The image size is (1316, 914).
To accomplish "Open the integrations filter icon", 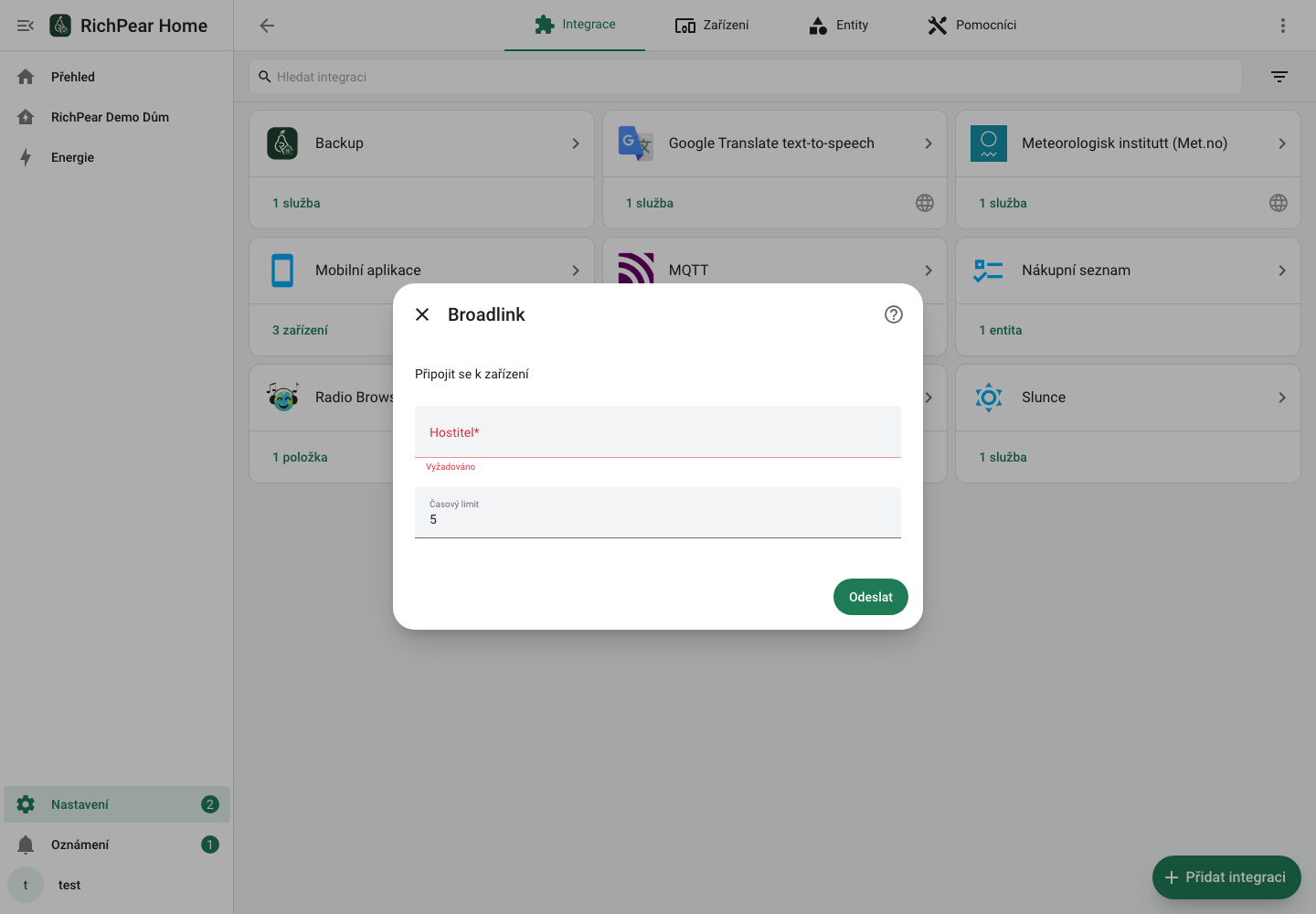I will click(1279, 77).
